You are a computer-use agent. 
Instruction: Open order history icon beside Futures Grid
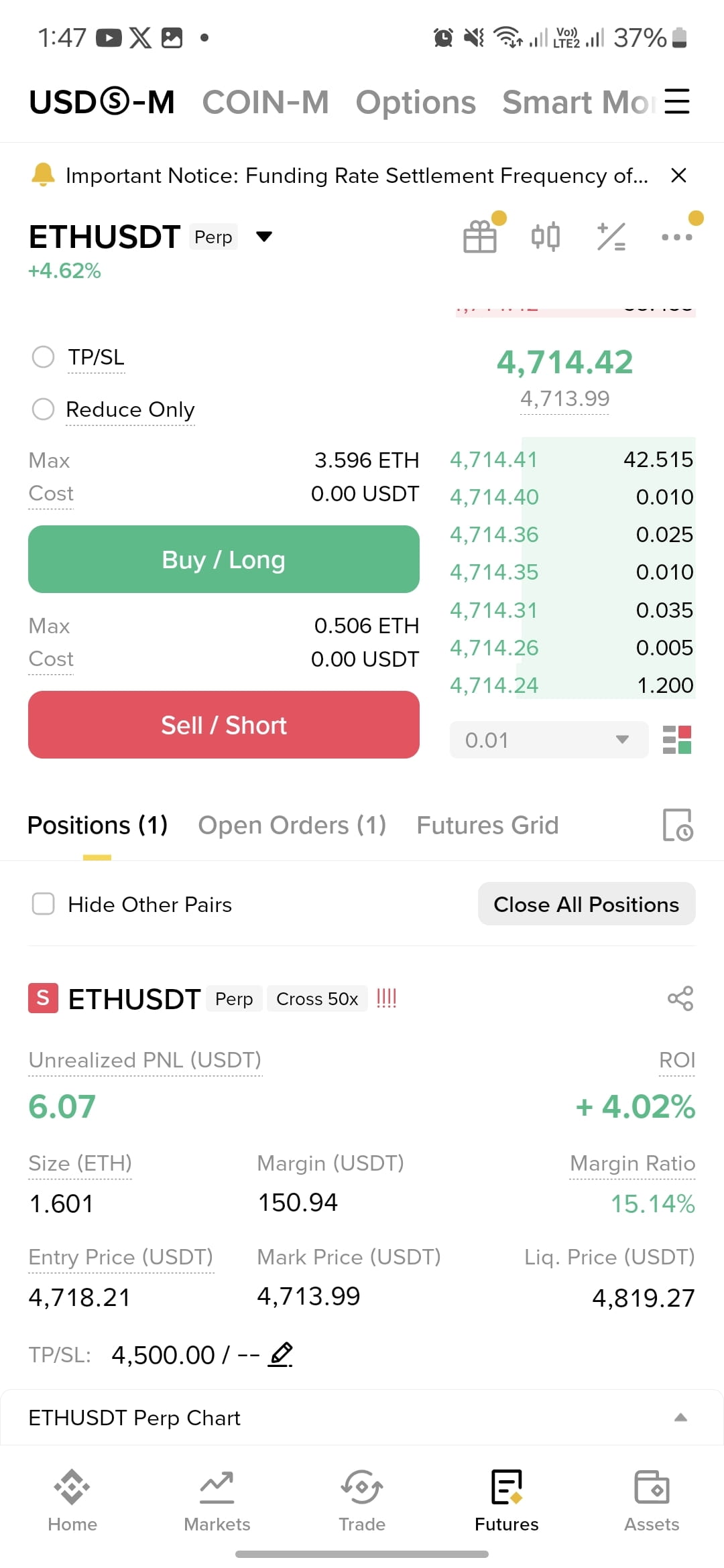[678, 825]
